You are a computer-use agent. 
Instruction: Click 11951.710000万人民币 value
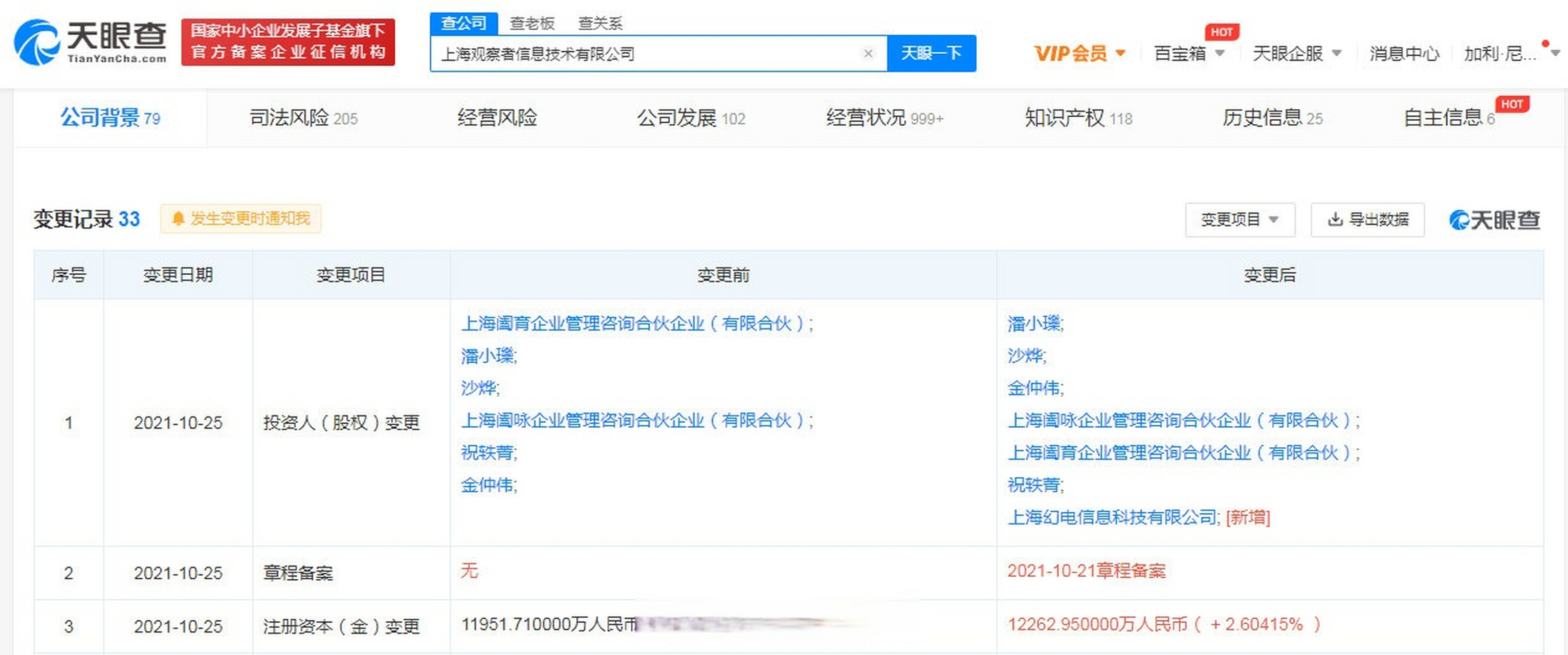(549, 624)
